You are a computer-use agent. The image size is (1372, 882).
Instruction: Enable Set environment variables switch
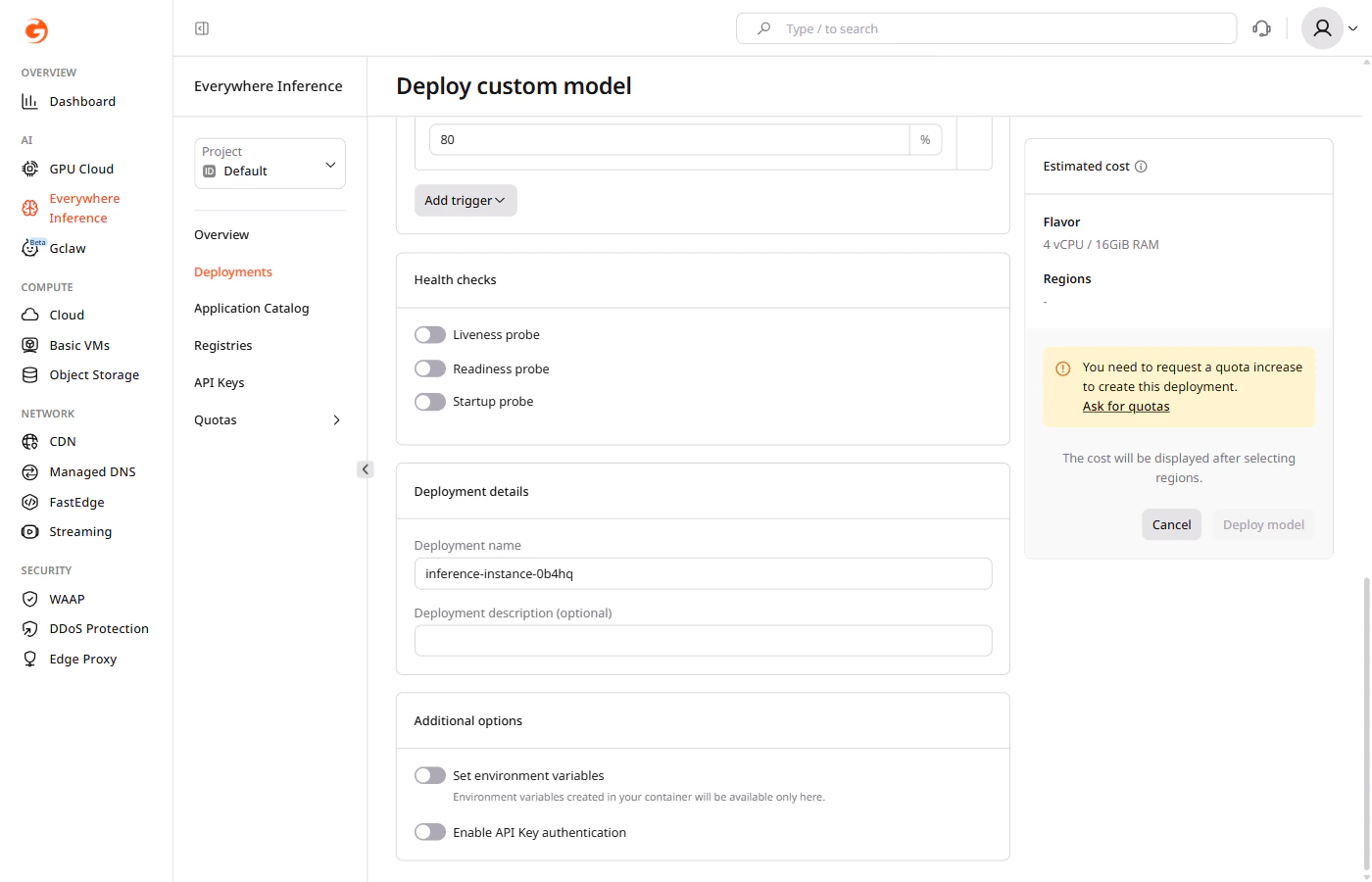click(x=430, y=775)
